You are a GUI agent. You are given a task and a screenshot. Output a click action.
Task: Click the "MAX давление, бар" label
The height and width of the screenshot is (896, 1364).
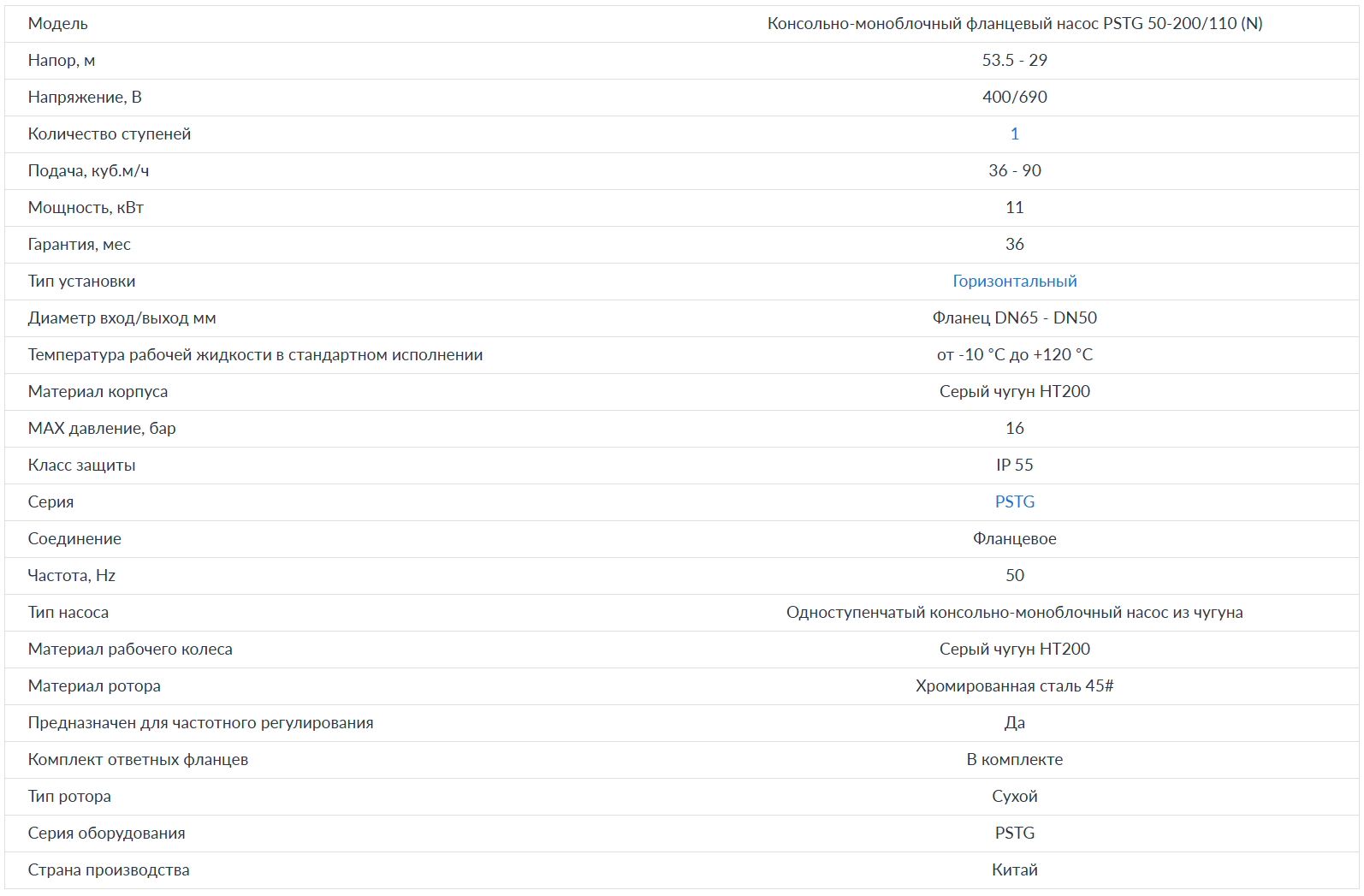[102, 429]
